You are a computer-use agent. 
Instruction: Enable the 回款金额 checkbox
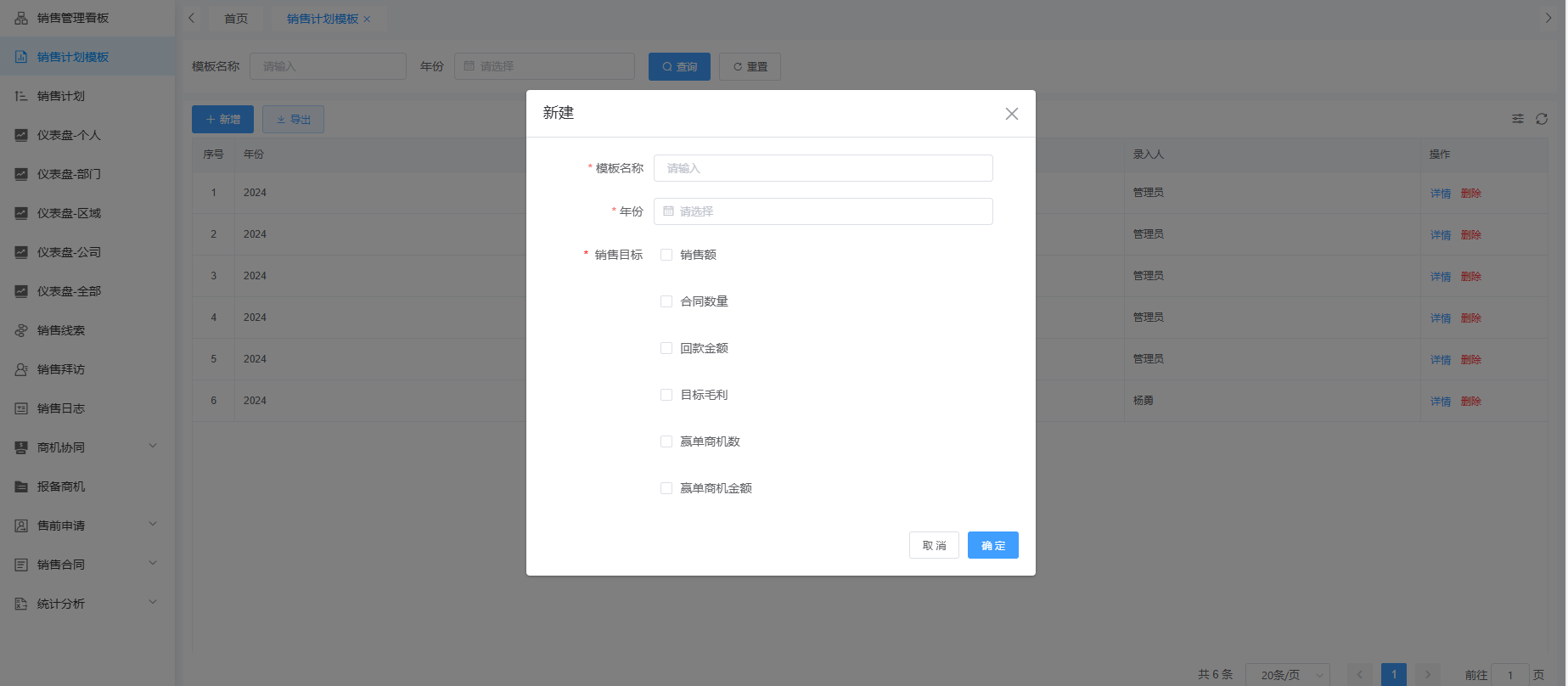[666, 348]
